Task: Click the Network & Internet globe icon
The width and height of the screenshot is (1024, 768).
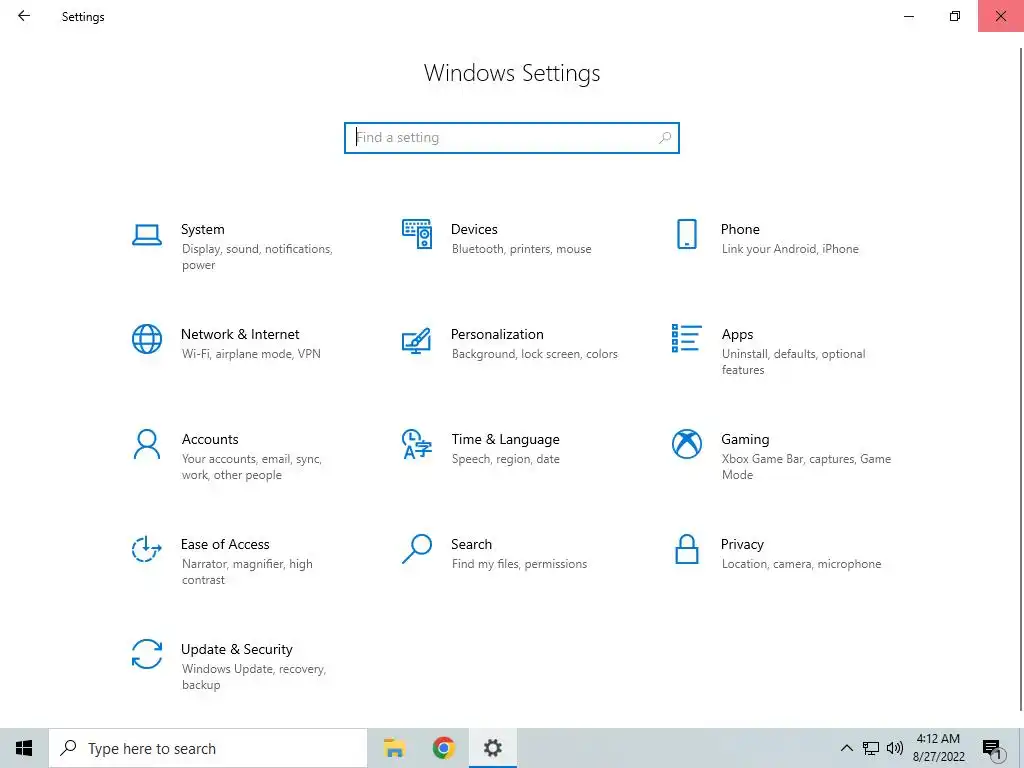Action: point(147,339)
